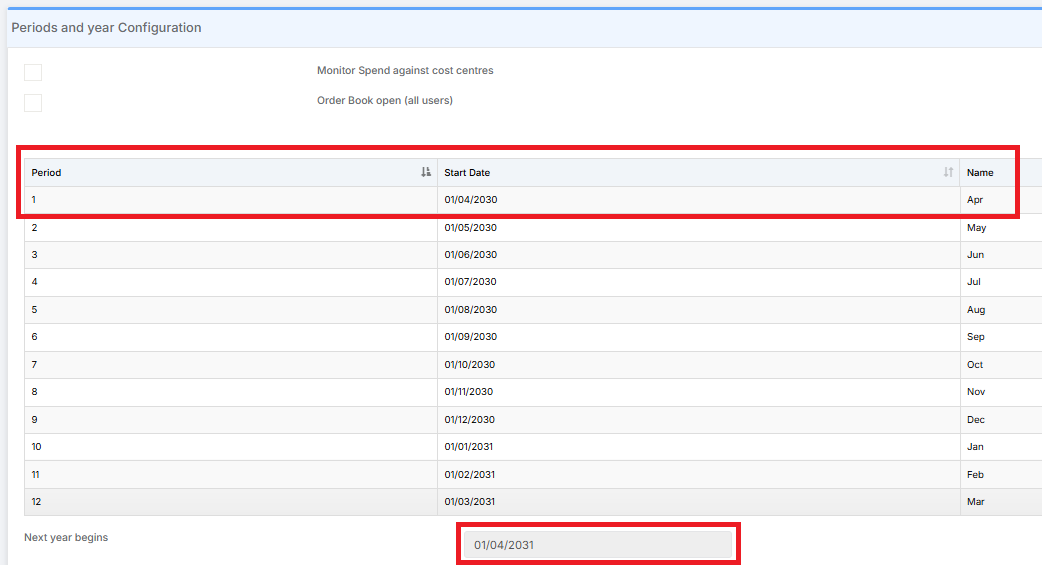This screenshot has width=1042, height=565.
Task: Sort table by Period column header
Action: tap(47, 173)
